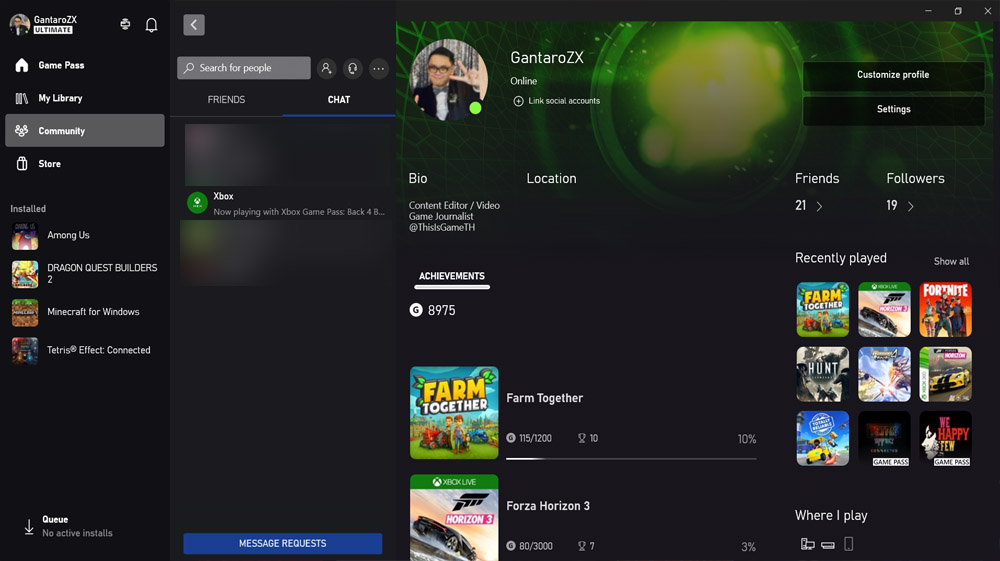Click the Forza Horizon 3 achievement cover art
Viewport: 1000px width, 561px height.
454,518
